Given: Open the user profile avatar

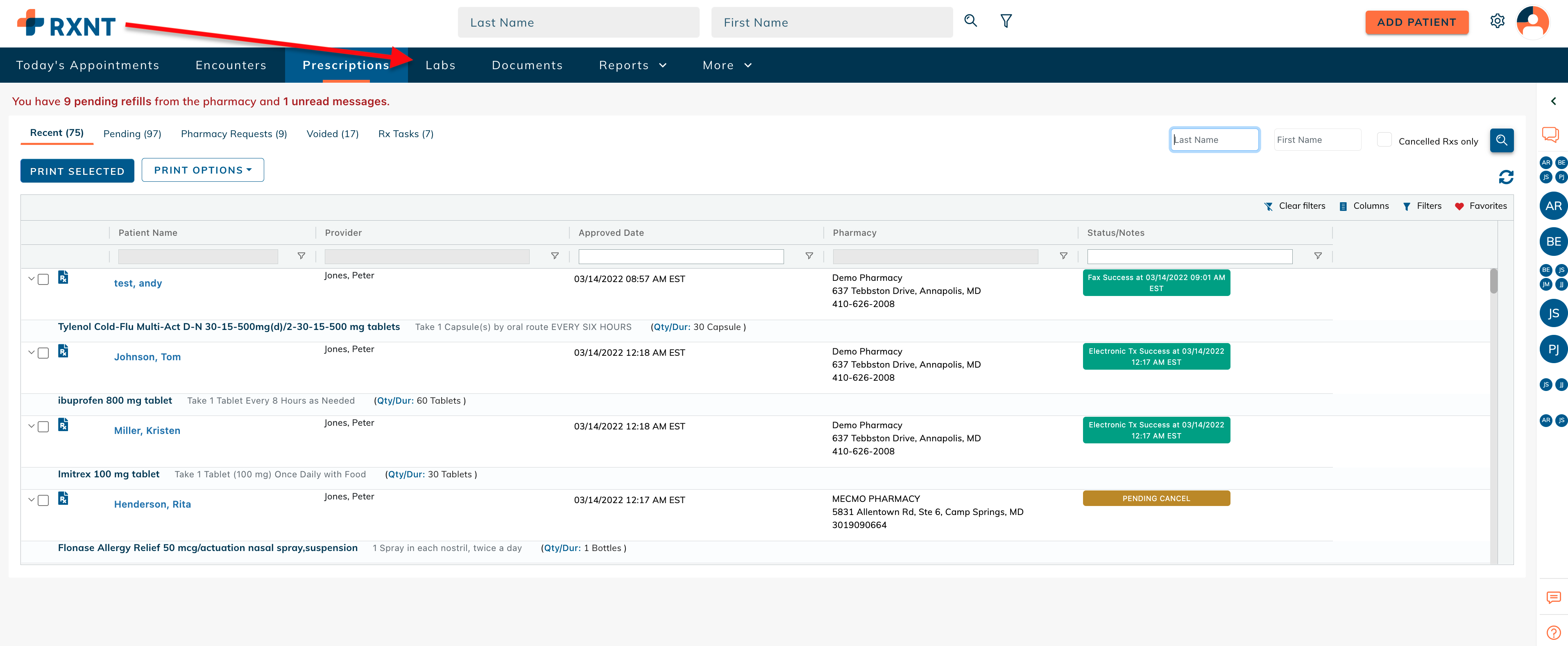Looking at the screenshot, I should coord(1532,23).
